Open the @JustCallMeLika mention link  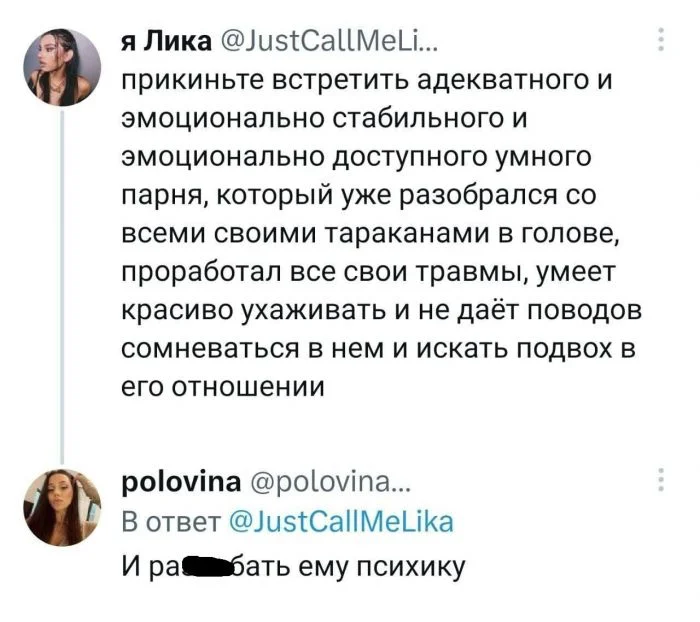coord(340,522)
